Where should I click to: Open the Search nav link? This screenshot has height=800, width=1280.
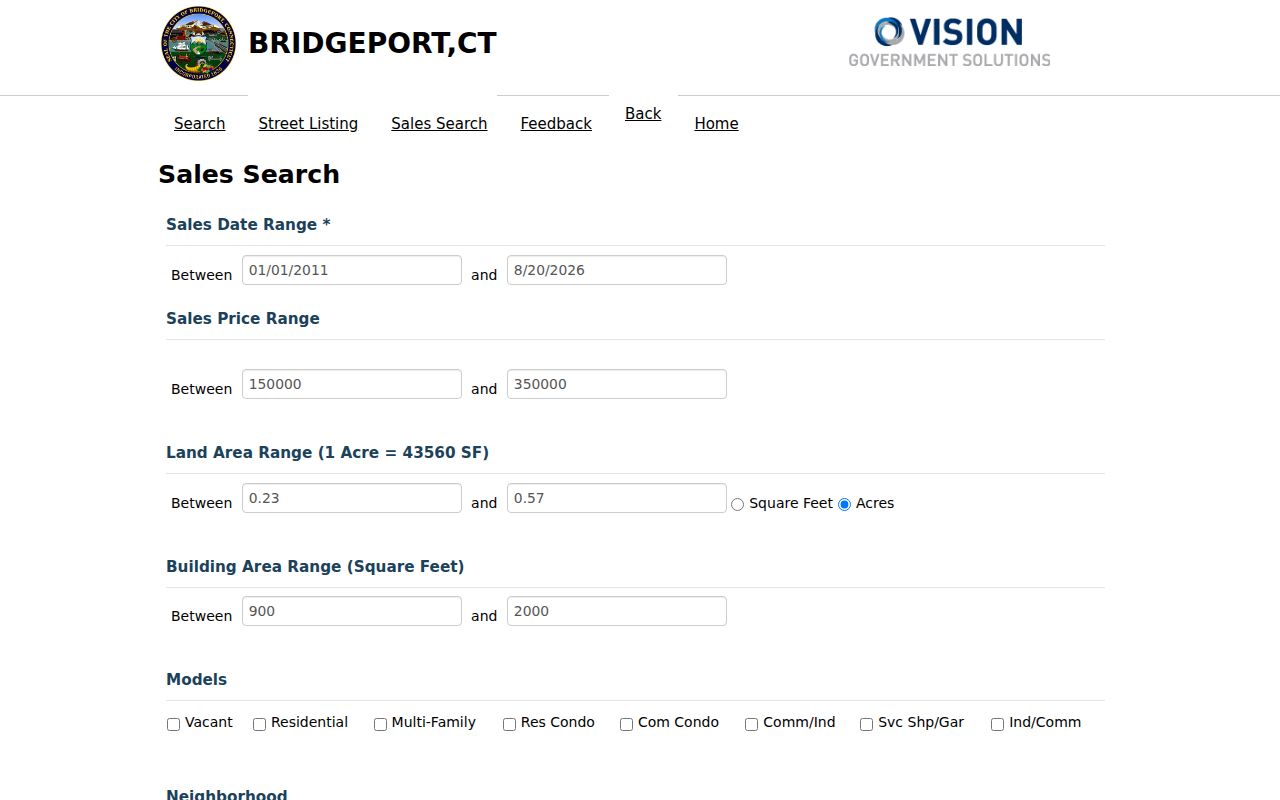199,123
